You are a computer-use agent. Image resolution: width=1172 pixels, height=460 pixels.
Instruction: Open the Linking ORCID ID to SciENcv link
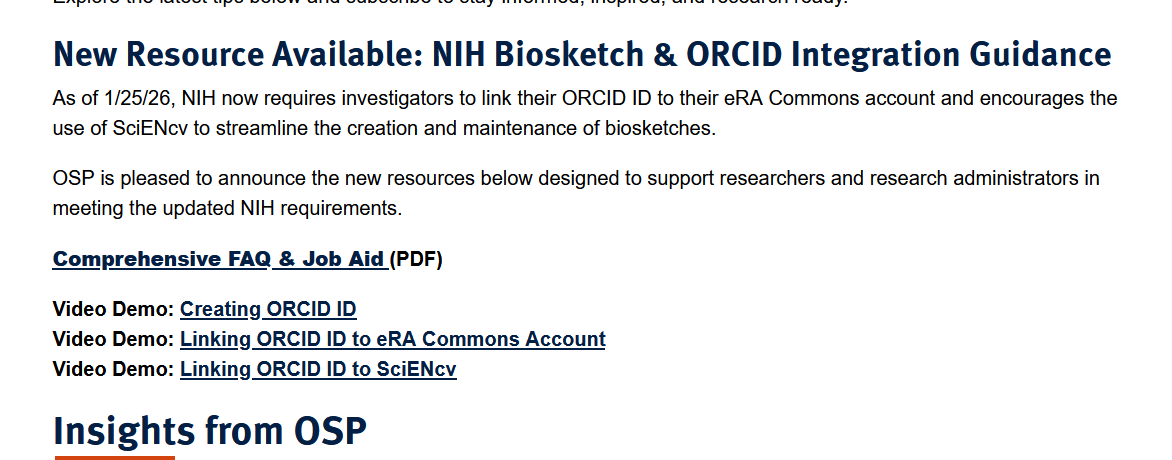[318, 369]
